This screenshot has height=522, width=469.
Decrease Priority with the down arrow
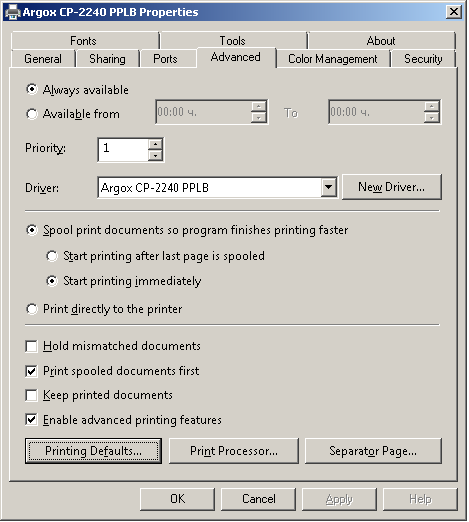pyautogui.click(x=155, y=156)
